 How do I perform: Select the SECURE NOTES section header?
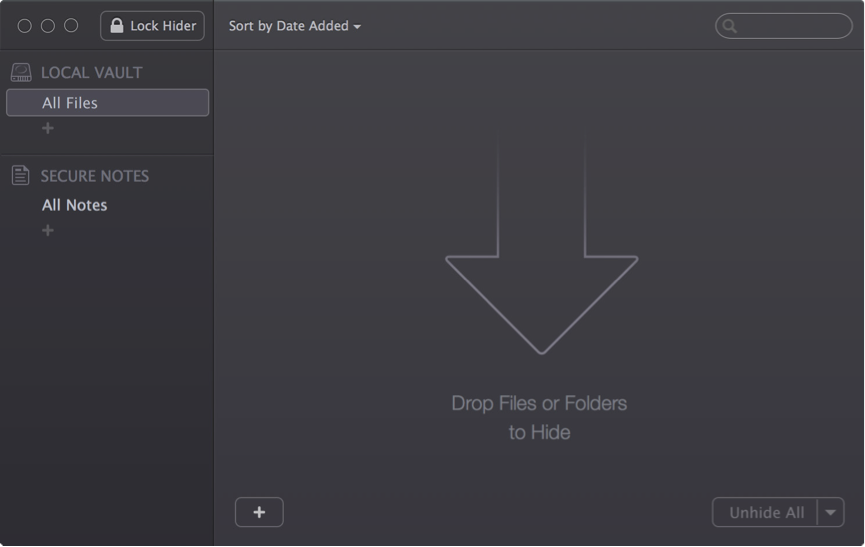pos(95,176)
